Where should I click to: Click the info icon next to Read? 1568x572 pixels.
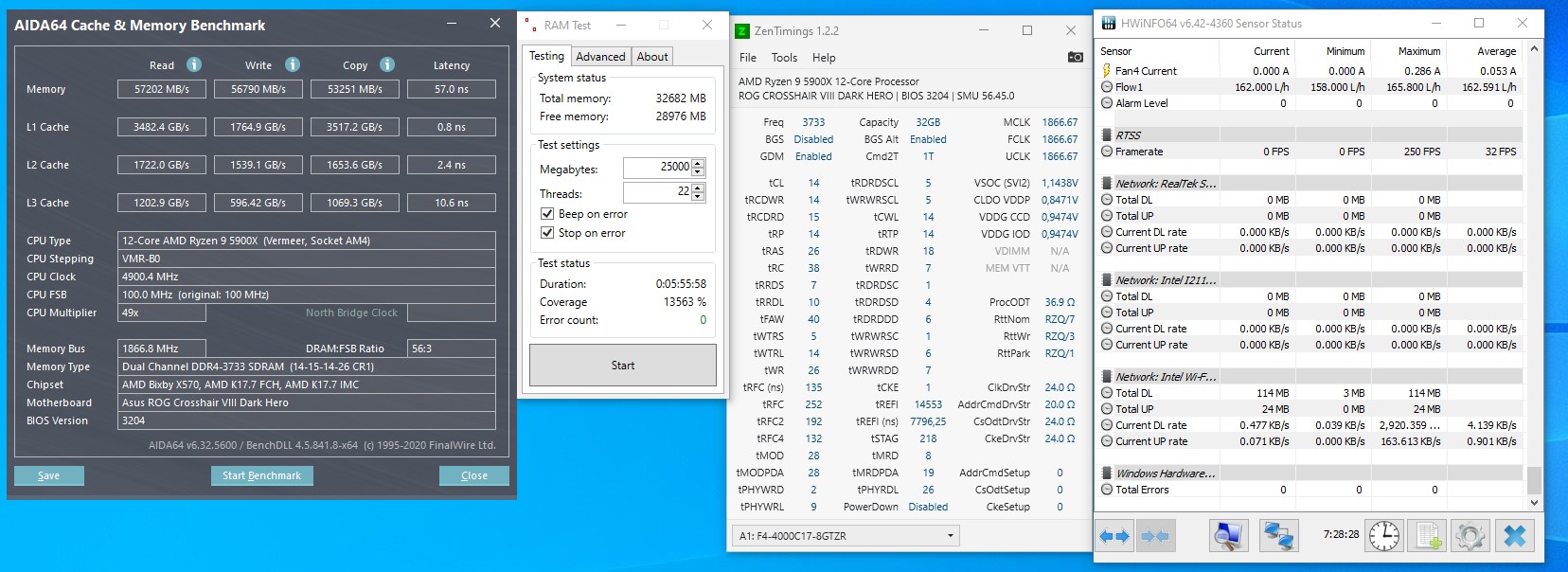pyautogui.click(x=194, y=64)
